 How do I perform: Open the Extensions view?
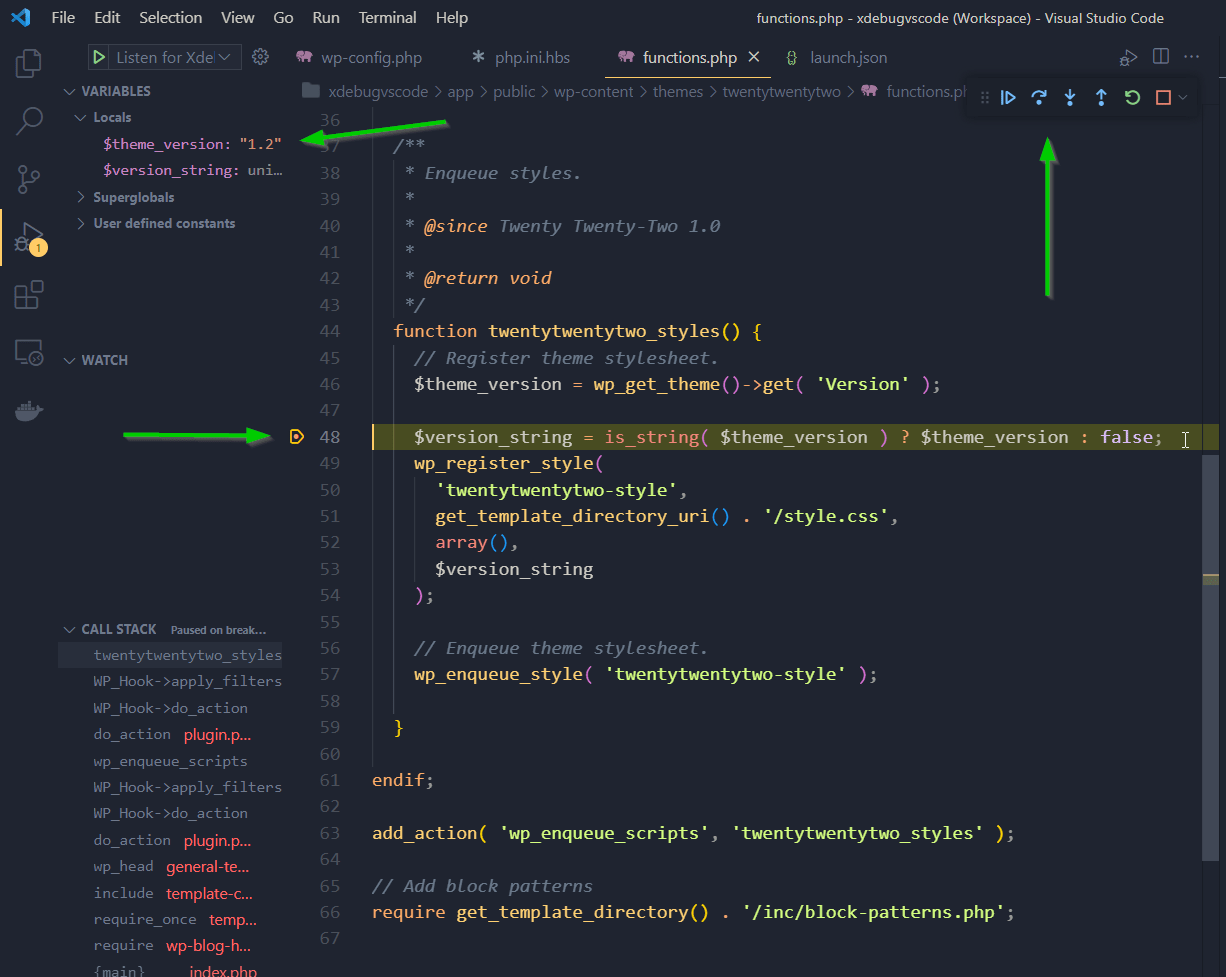29,295
